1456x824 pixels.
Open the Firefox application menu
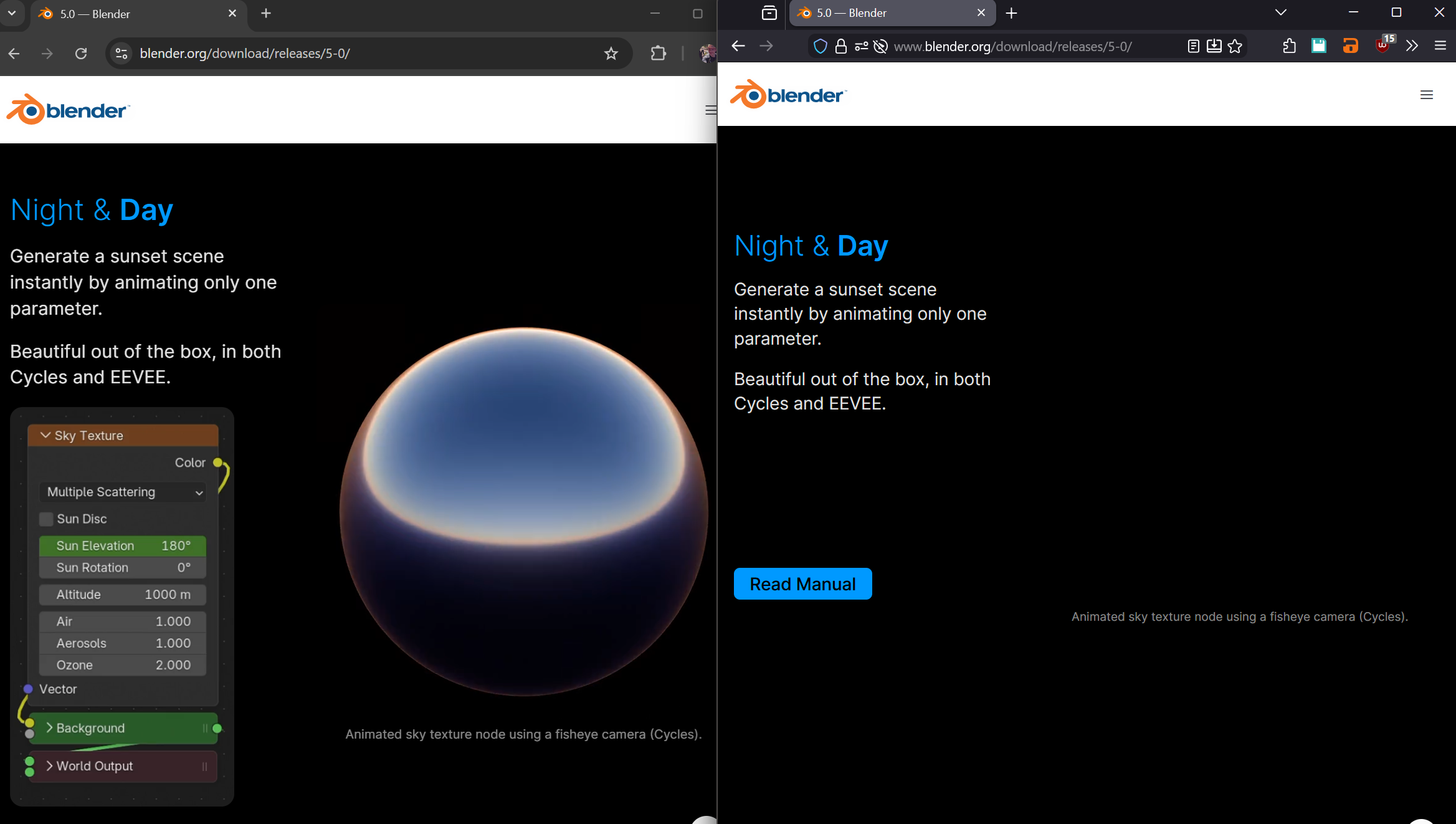tap(1440, 46)
